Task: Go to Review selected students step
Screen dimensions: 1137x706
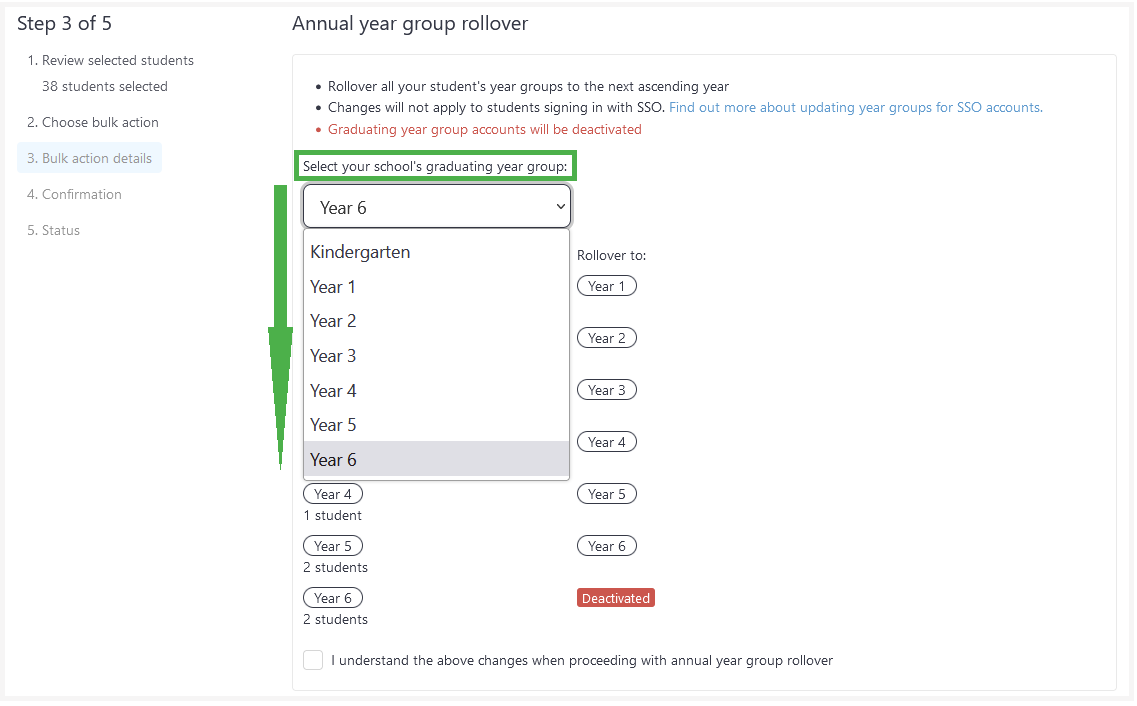Action: click(110, 60)
